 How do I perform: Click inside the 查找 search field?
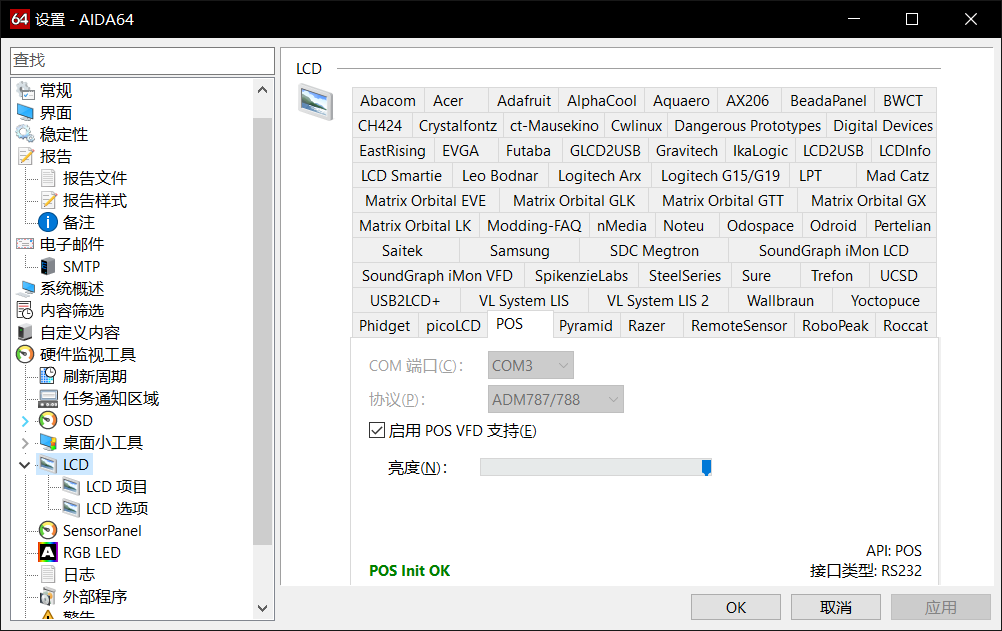pos(140,60)
